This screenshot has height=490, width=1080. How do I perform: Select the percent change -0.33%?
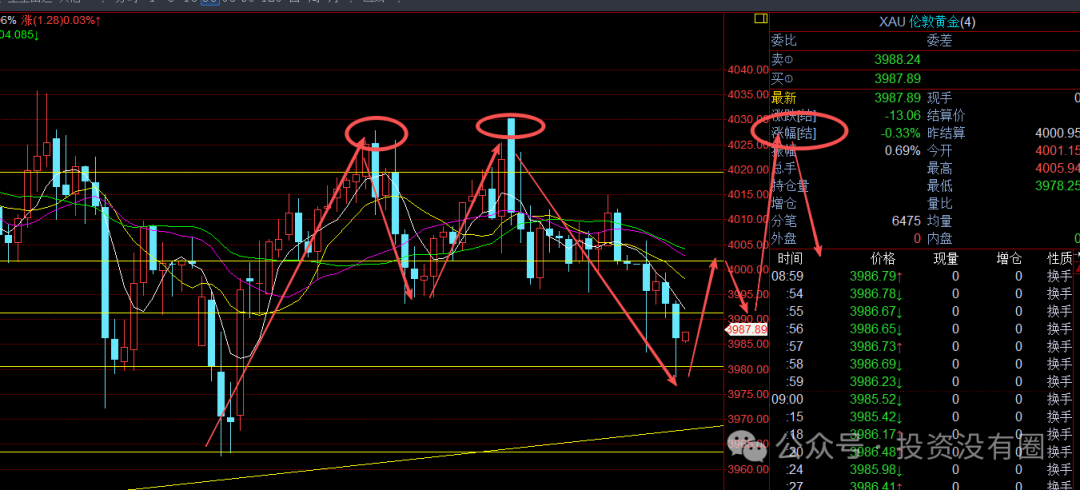click(900, 133)
